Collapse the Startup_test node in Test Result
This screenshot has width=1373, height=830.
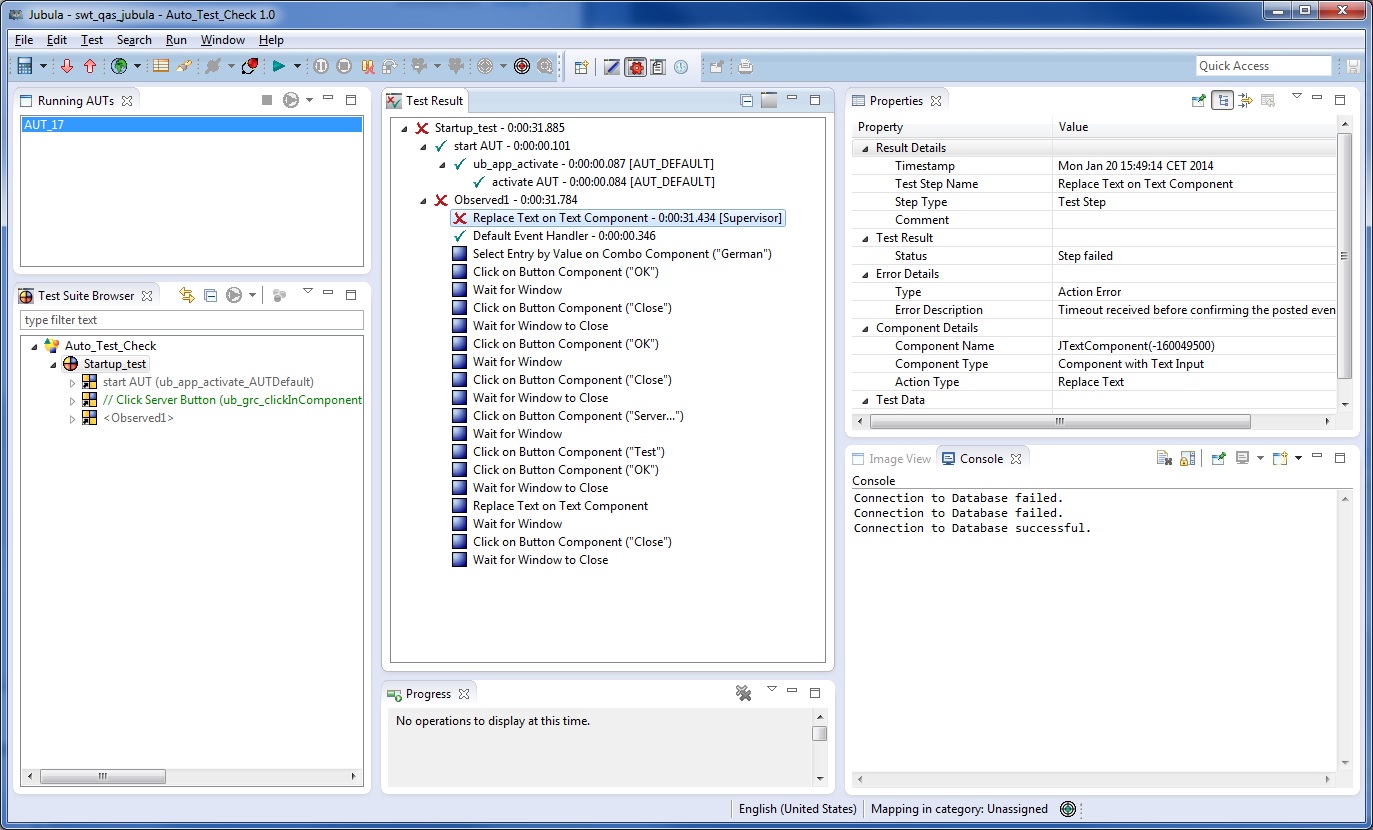(x=404, y=128)
